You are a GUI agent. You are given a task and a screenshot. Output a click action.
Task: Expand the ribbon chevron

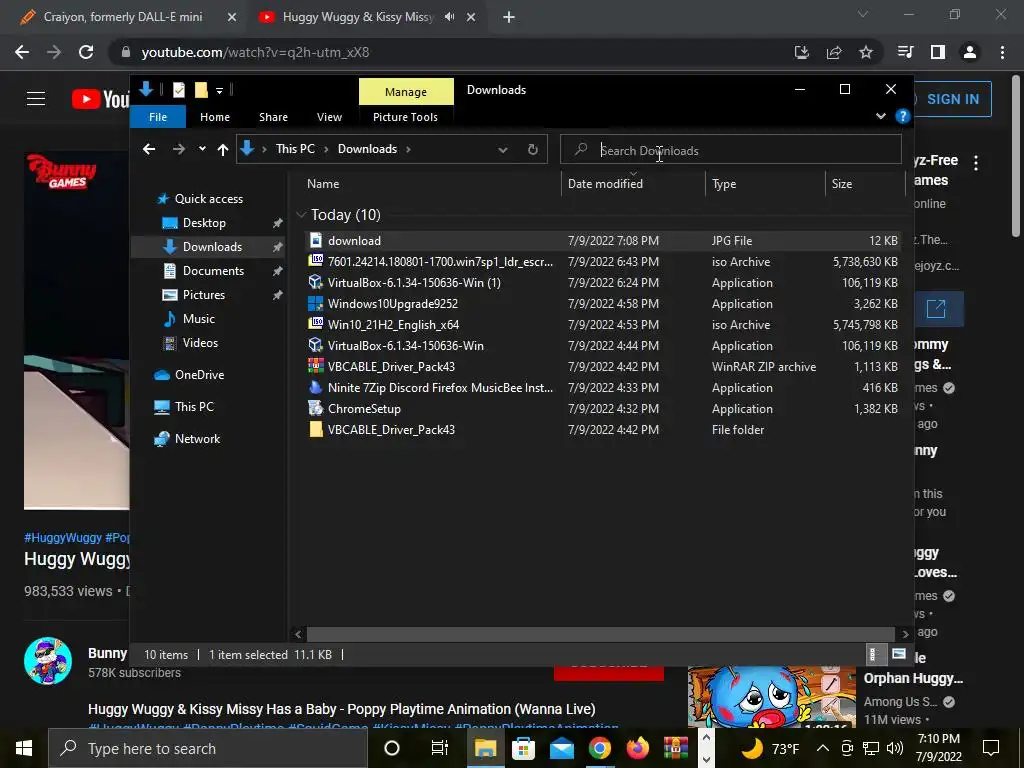click(x=880, y=116)
